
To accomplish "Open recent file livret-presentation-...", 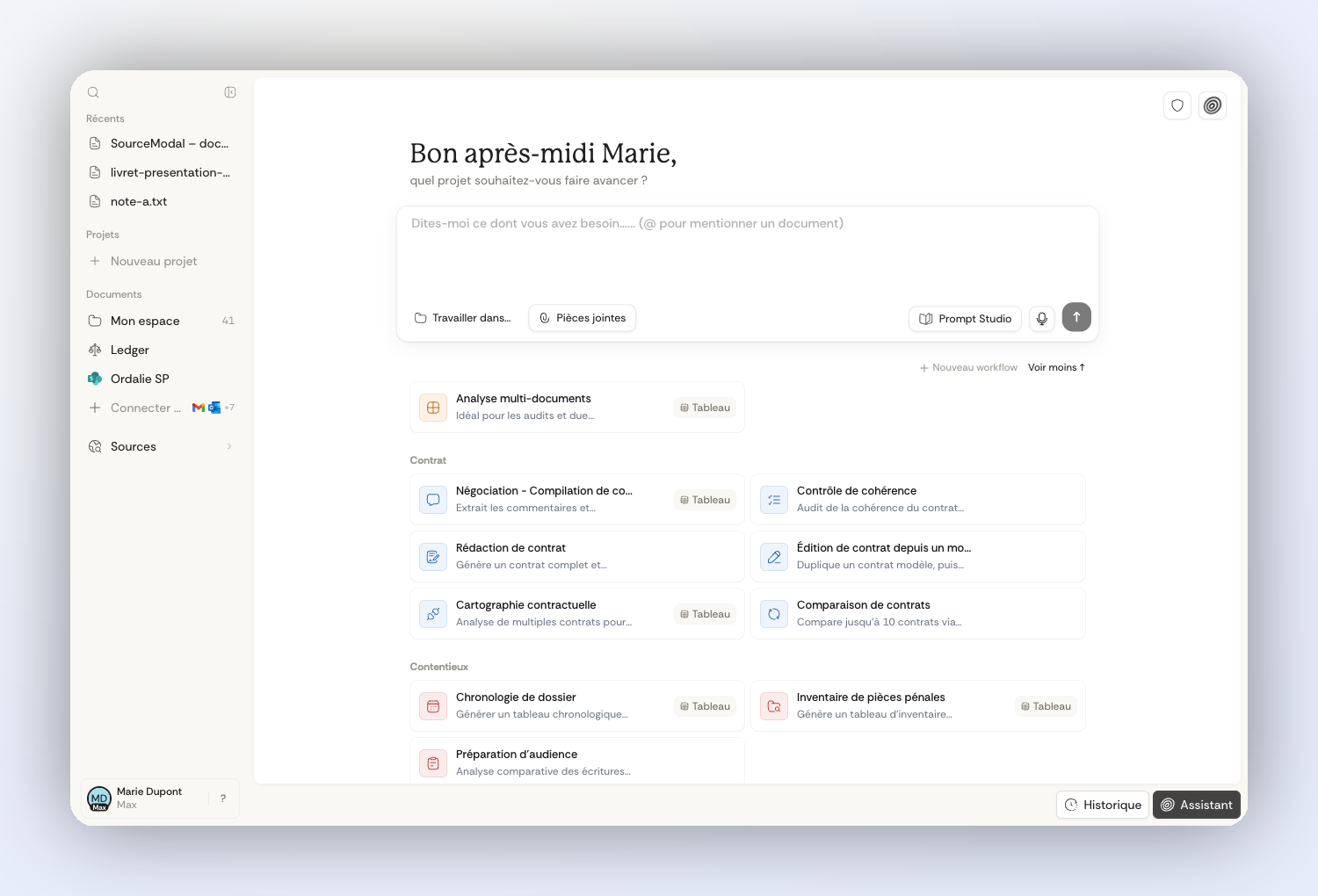I will (162, 172).
